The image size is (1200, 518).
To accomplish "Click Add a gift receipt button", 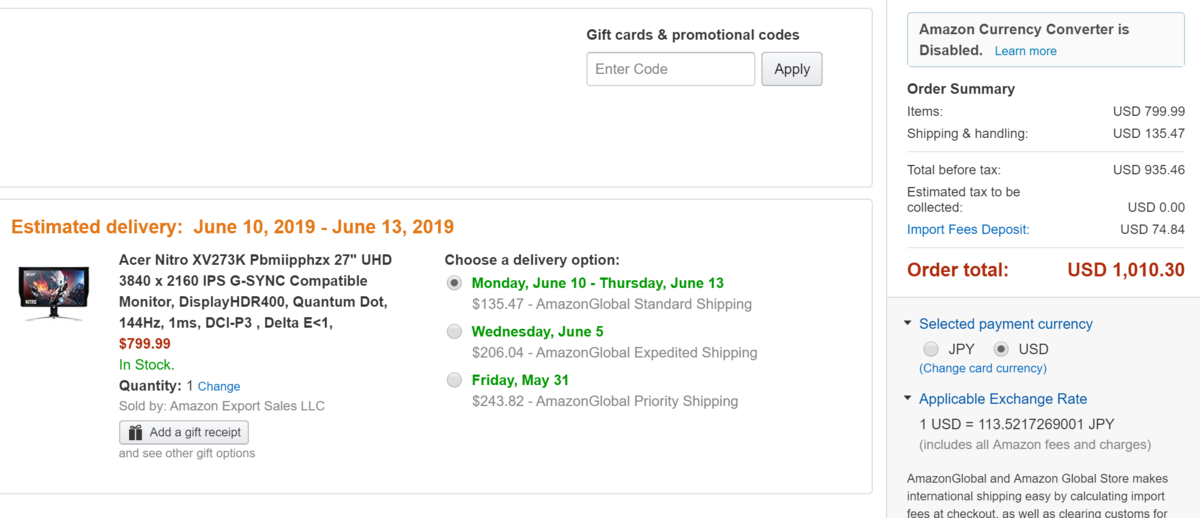I will pyautogui.click(x=184, y=432).
